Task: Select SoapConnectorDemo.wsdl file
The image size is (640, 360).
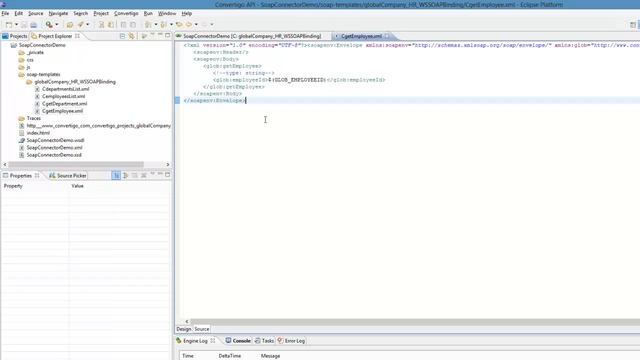Action: point(55,140)
